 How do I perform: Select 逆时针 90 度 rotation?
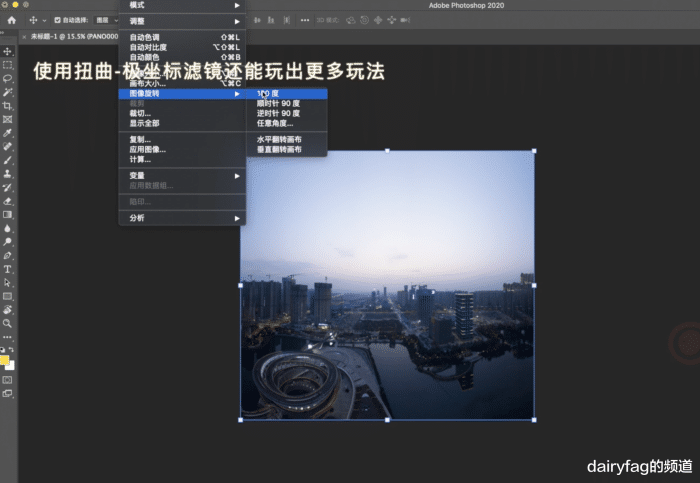click(287, 113)
